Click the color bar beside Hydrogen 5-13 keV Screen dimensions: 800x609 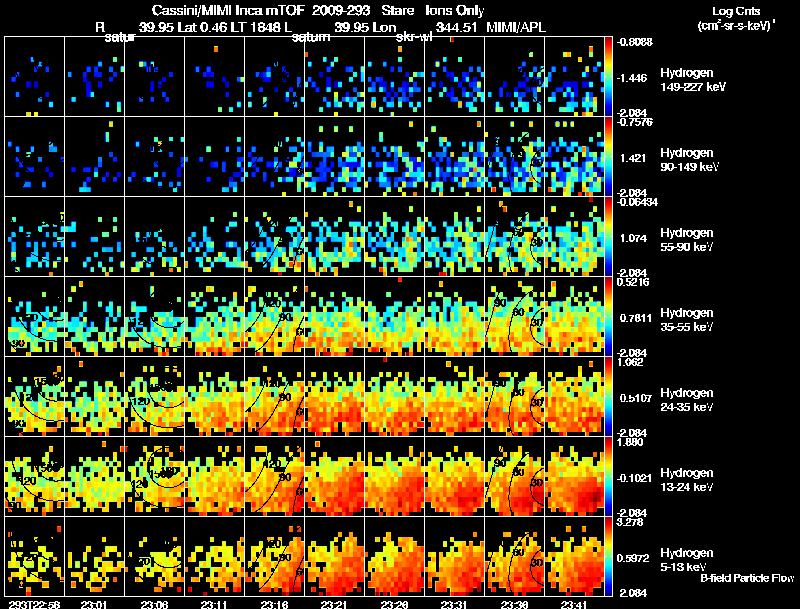(608, 557)
